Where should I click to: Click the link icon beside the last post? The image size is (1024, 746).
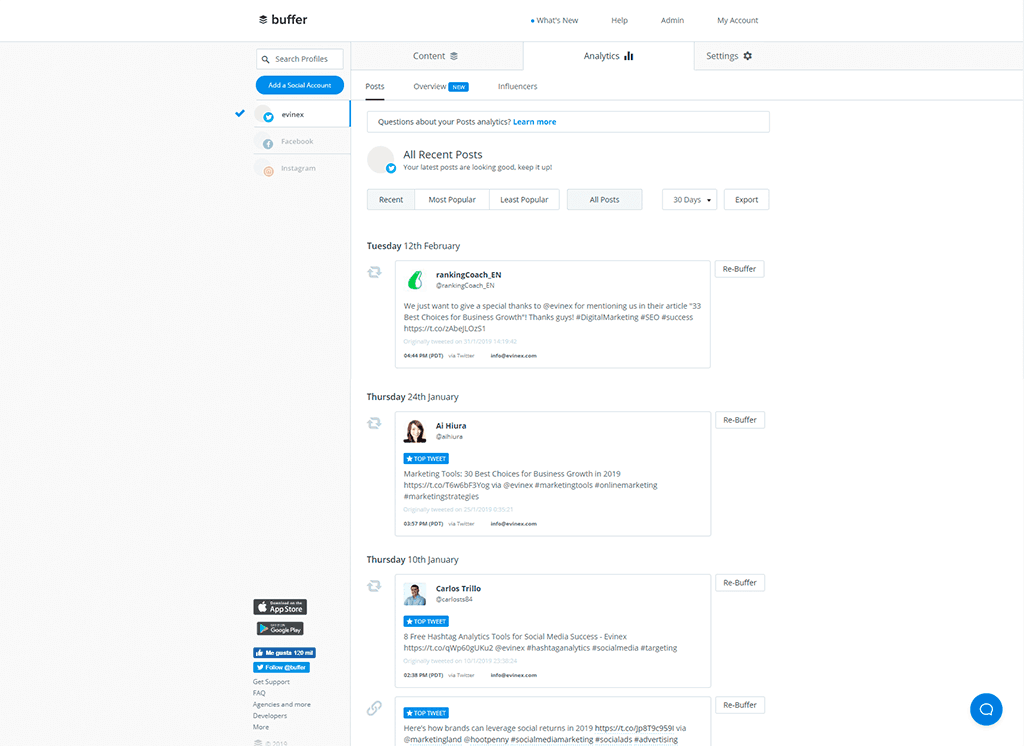click(374, 707)
